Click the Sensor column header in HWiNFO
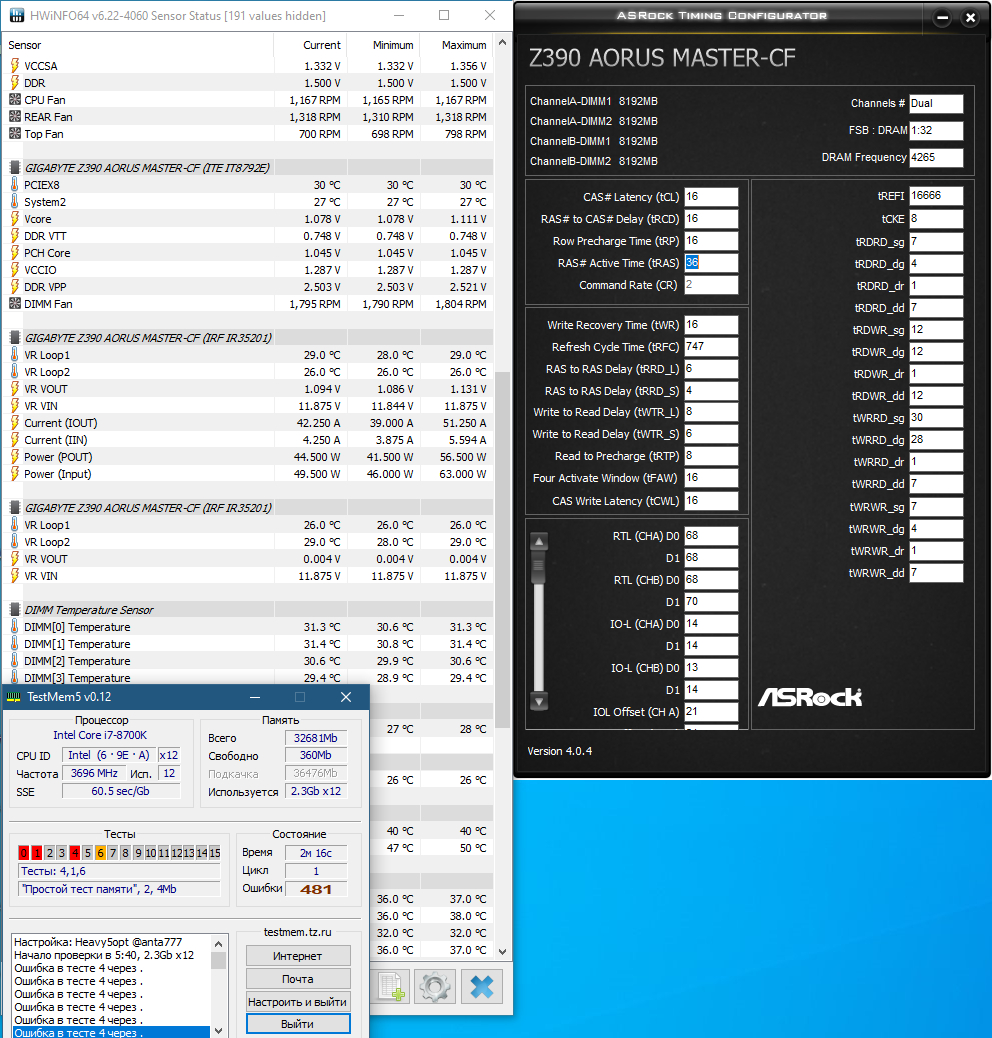992x1038 pixels. (138, 45)
